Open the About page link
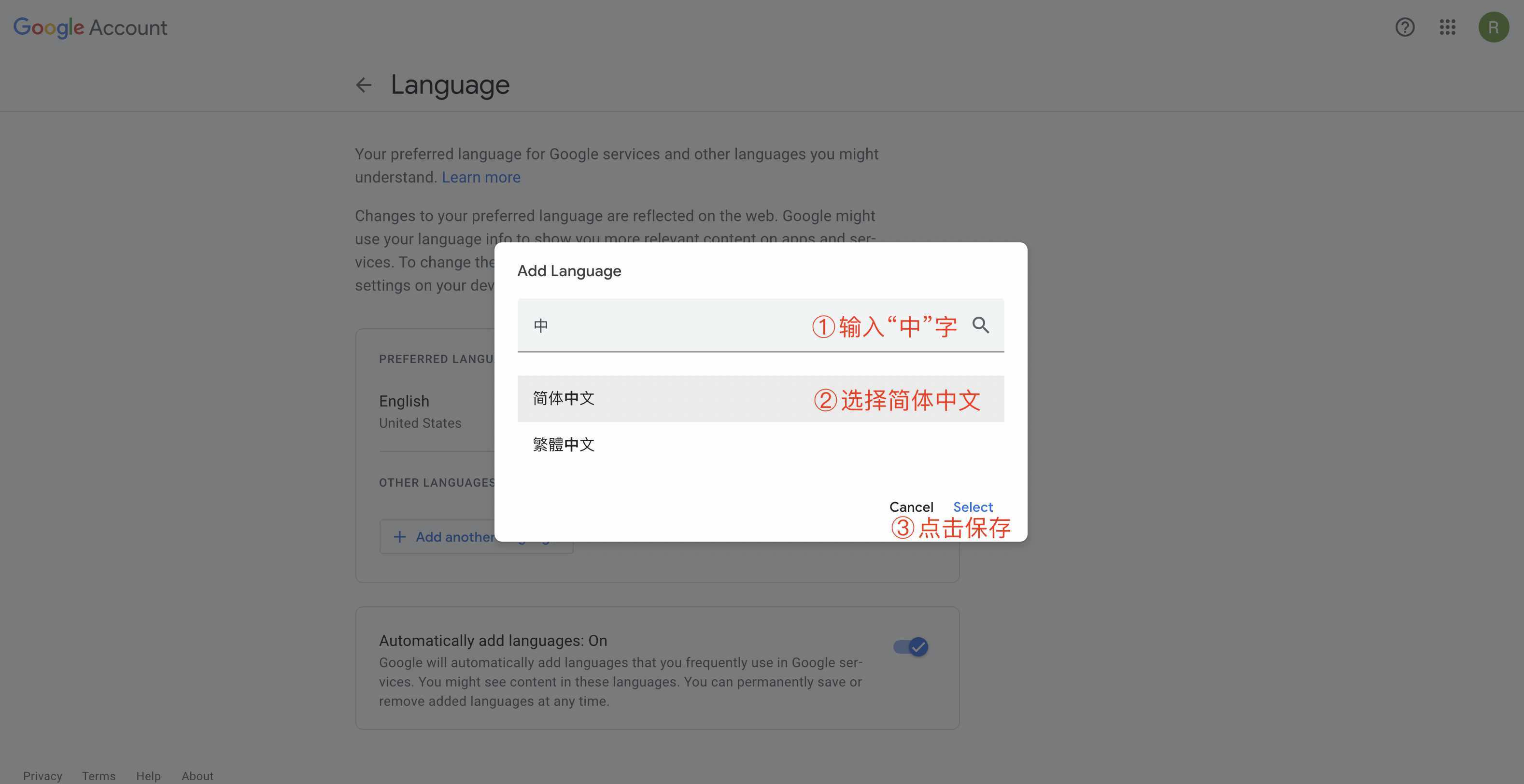Screen dimensions: 1524x784 click(x=197, y=776)
